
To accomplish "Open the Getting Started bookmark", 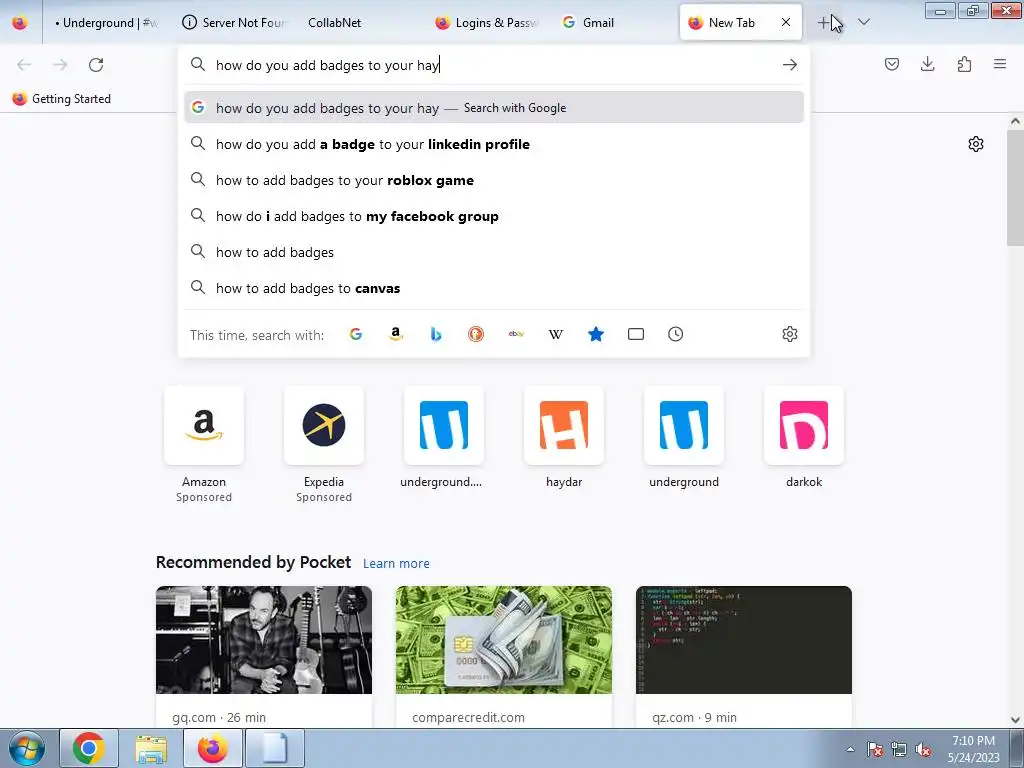I will coord(61,99).
